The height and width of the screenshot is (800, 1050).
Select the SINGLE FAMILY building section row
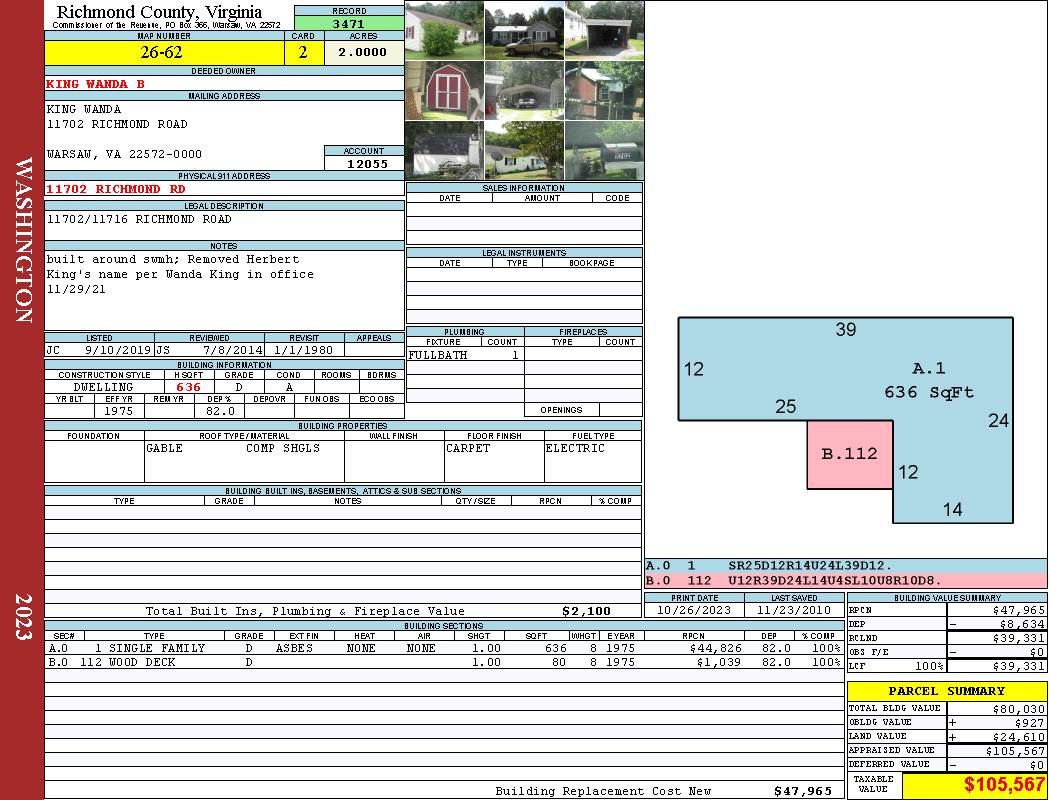pyautogui.click(x=444, y=648)
